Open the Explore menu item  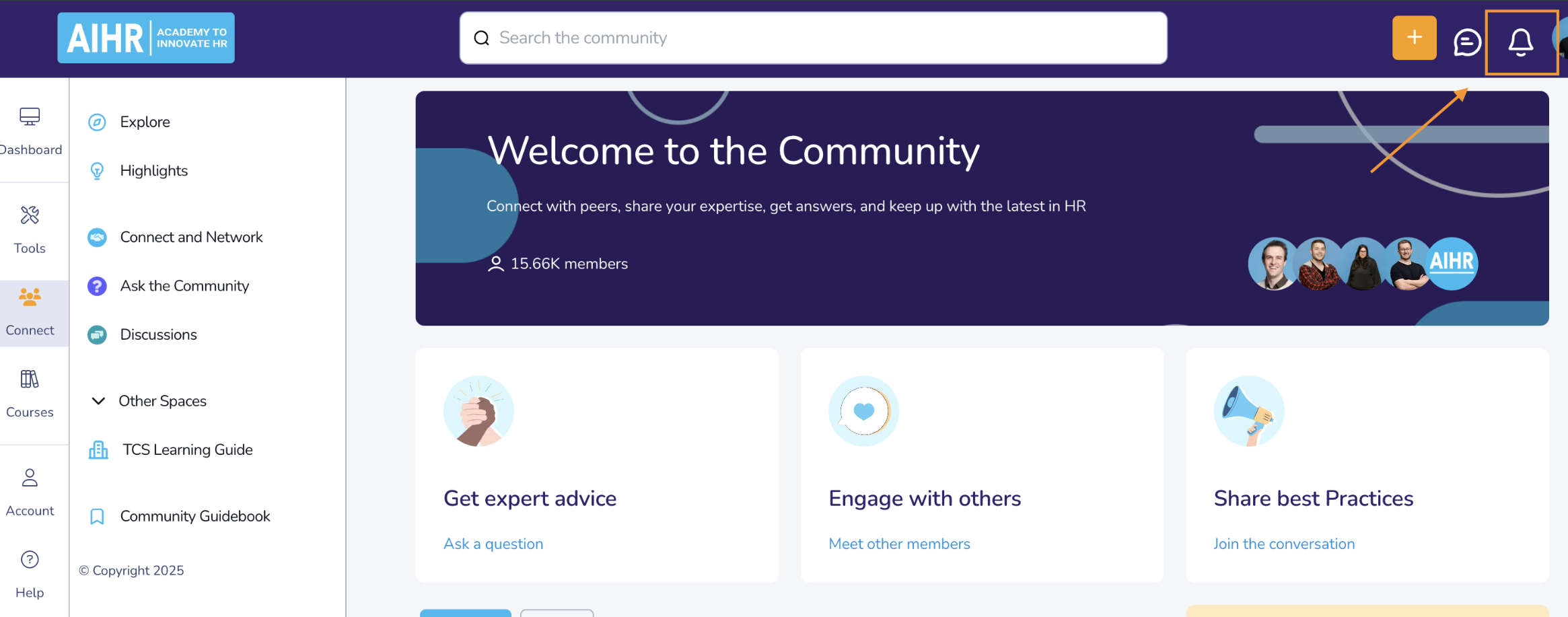145,122
